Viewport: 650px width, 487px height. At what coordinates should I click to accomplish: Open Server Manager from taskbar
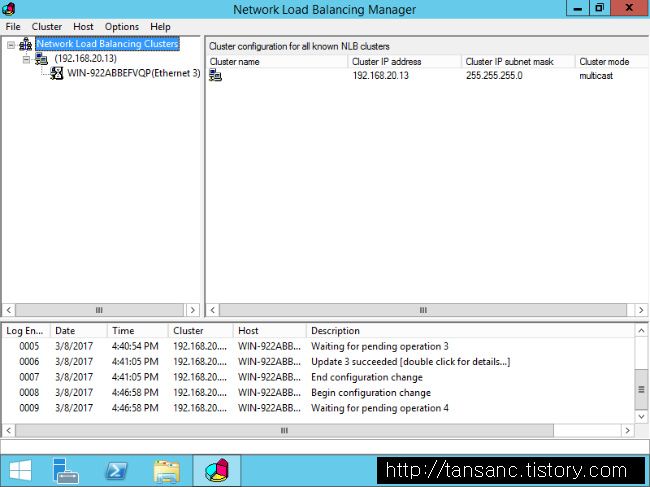(65, 471)
